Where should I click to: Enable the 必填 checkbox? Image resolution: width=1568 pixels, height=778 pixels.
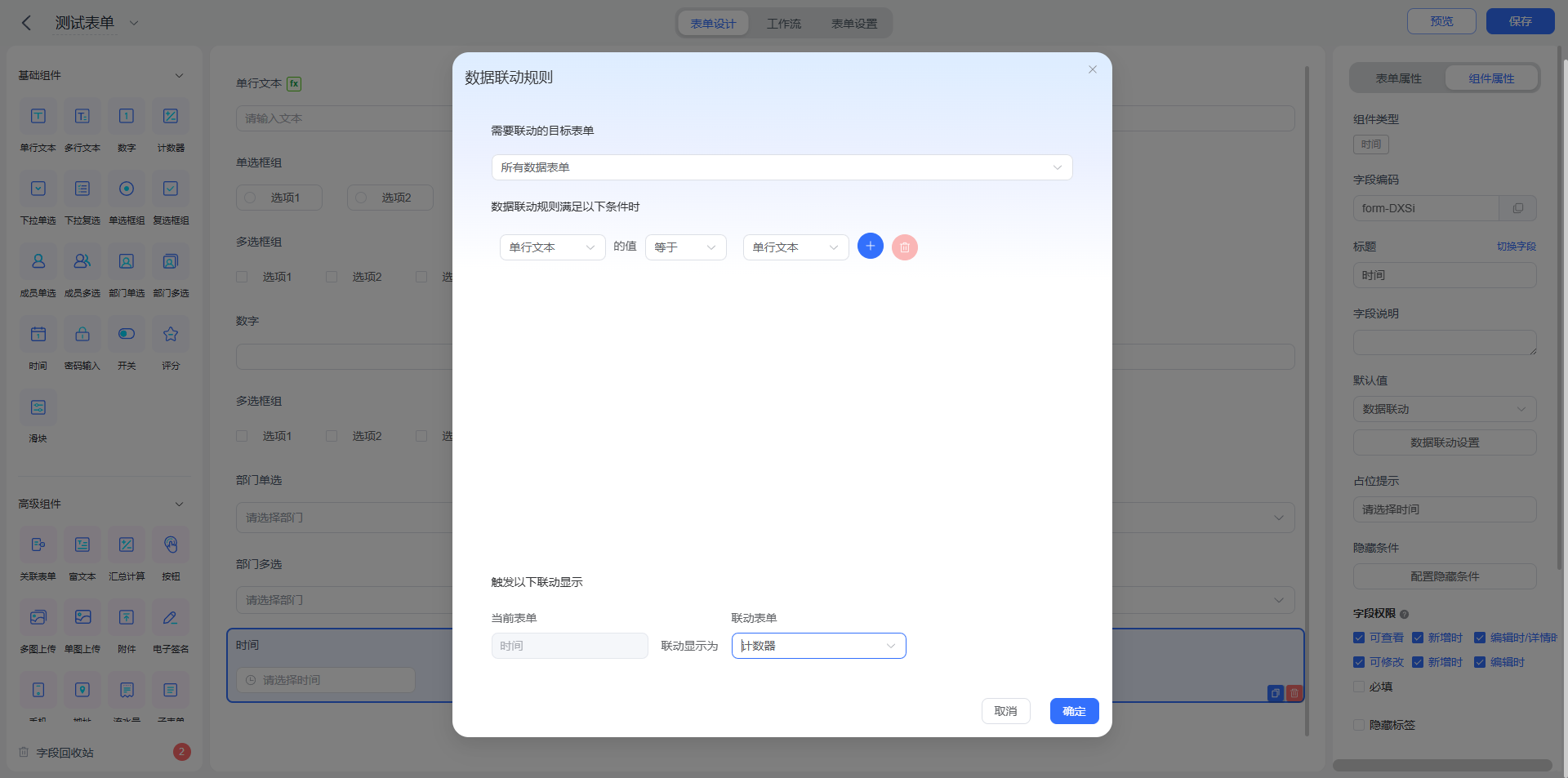tap(1359, 687)
